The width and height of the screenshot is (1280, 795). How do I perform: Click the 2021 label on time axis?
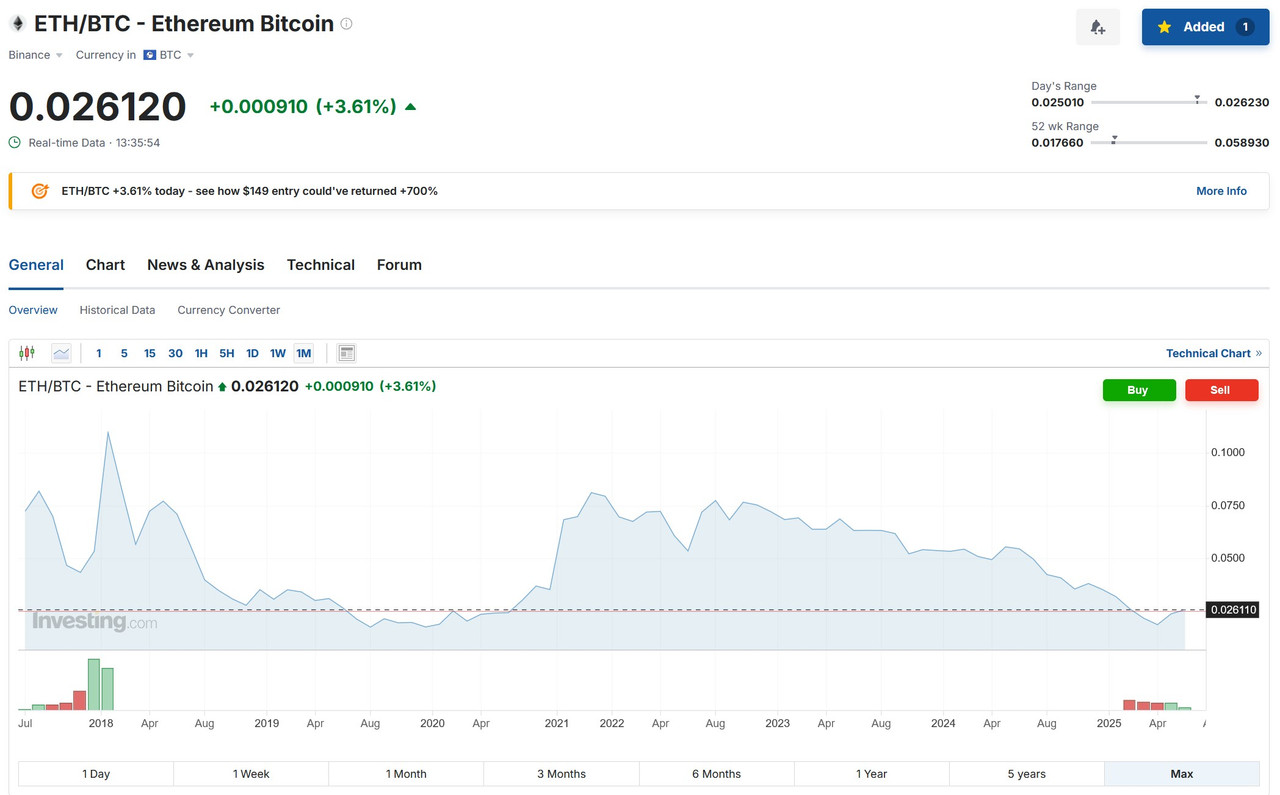[557, 723]
